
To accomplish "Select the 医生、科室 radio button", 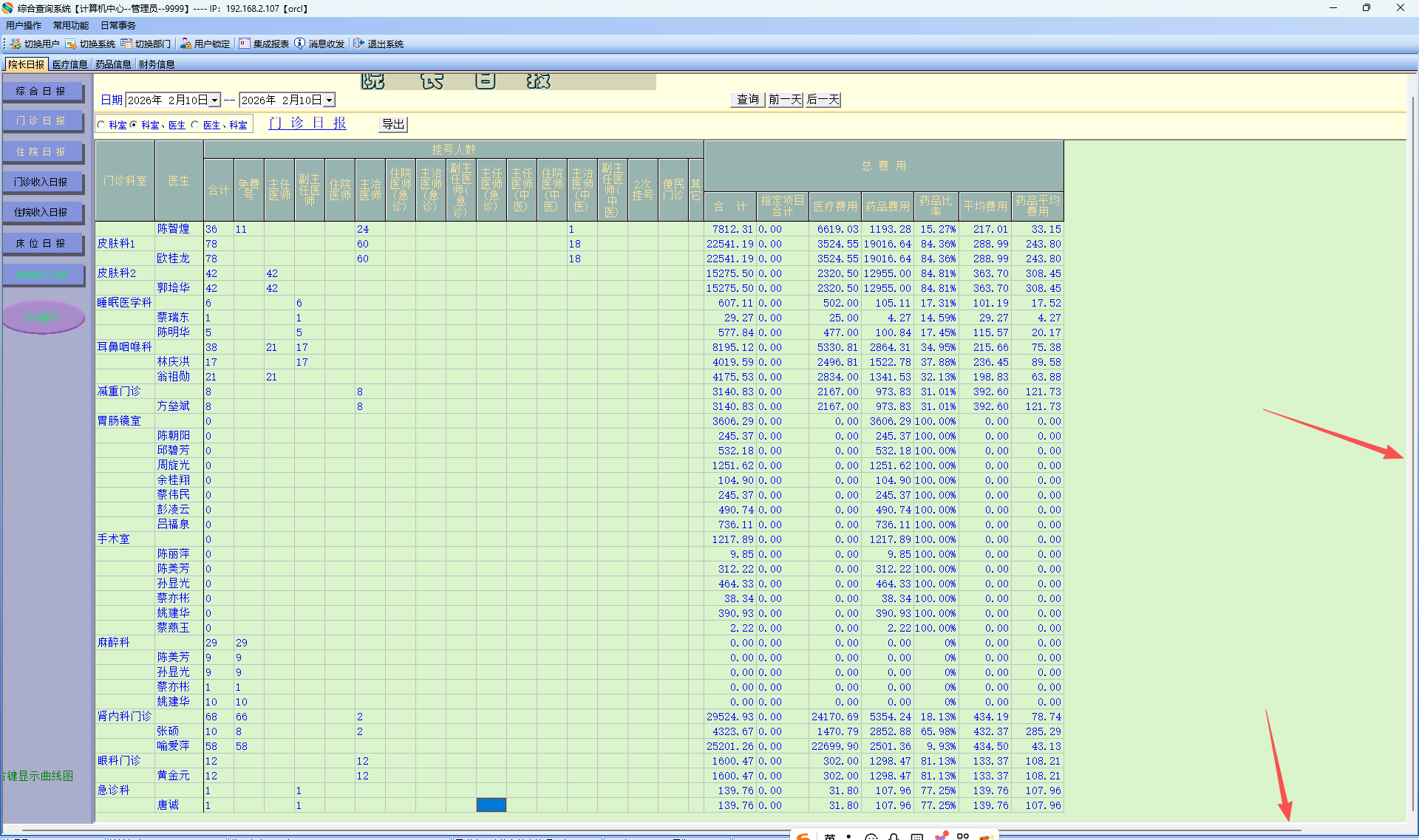I will (195, 125).
